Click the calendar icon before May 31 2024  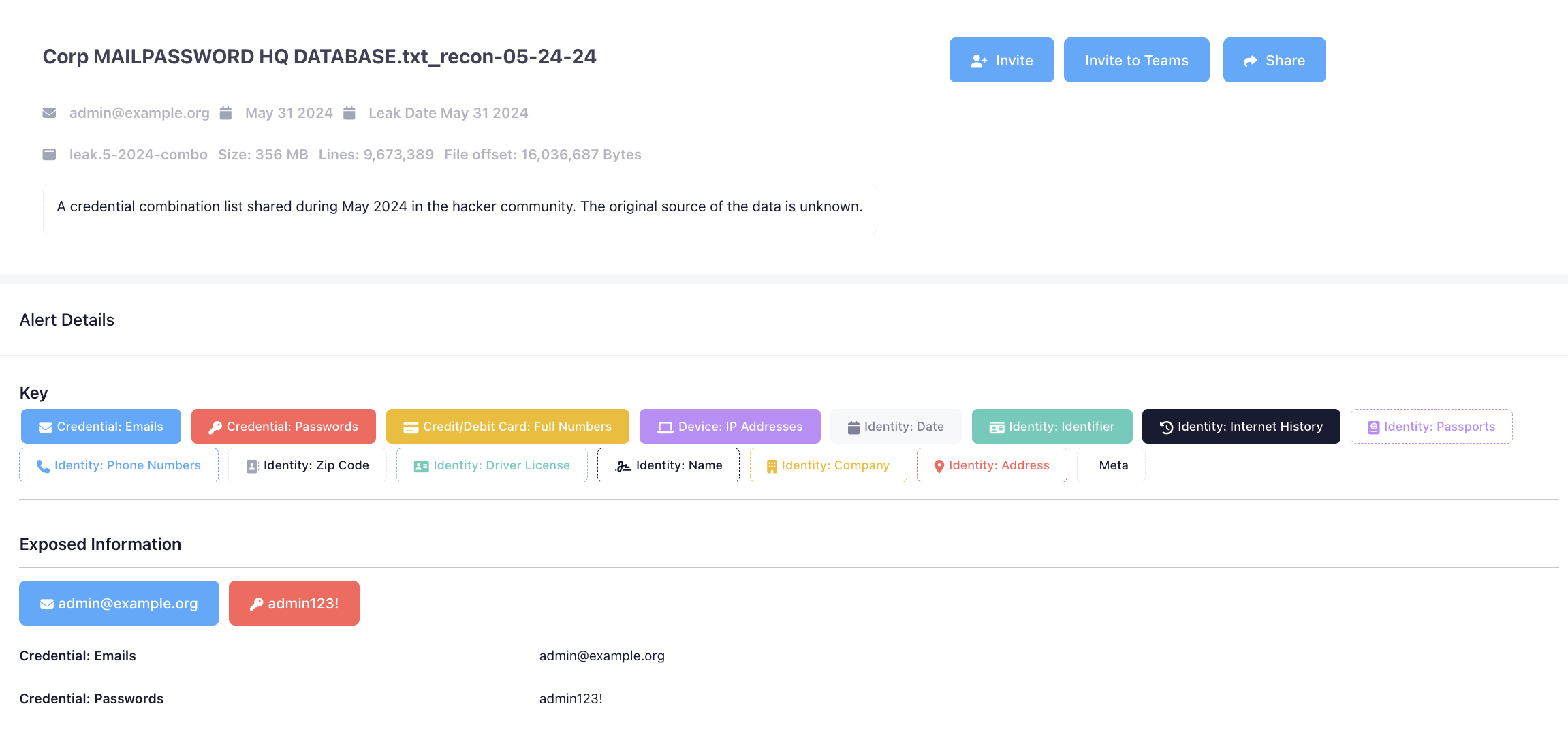[x=226, y=113]
